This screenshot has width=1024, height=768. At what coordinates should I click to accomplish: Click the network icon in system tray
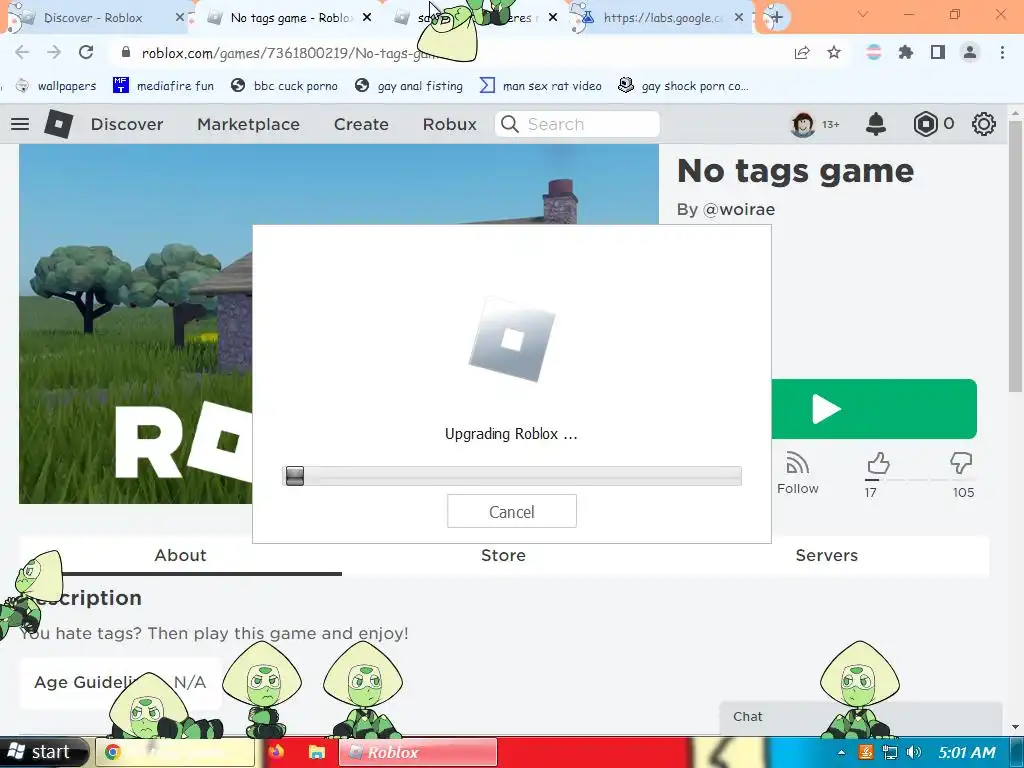889,752
